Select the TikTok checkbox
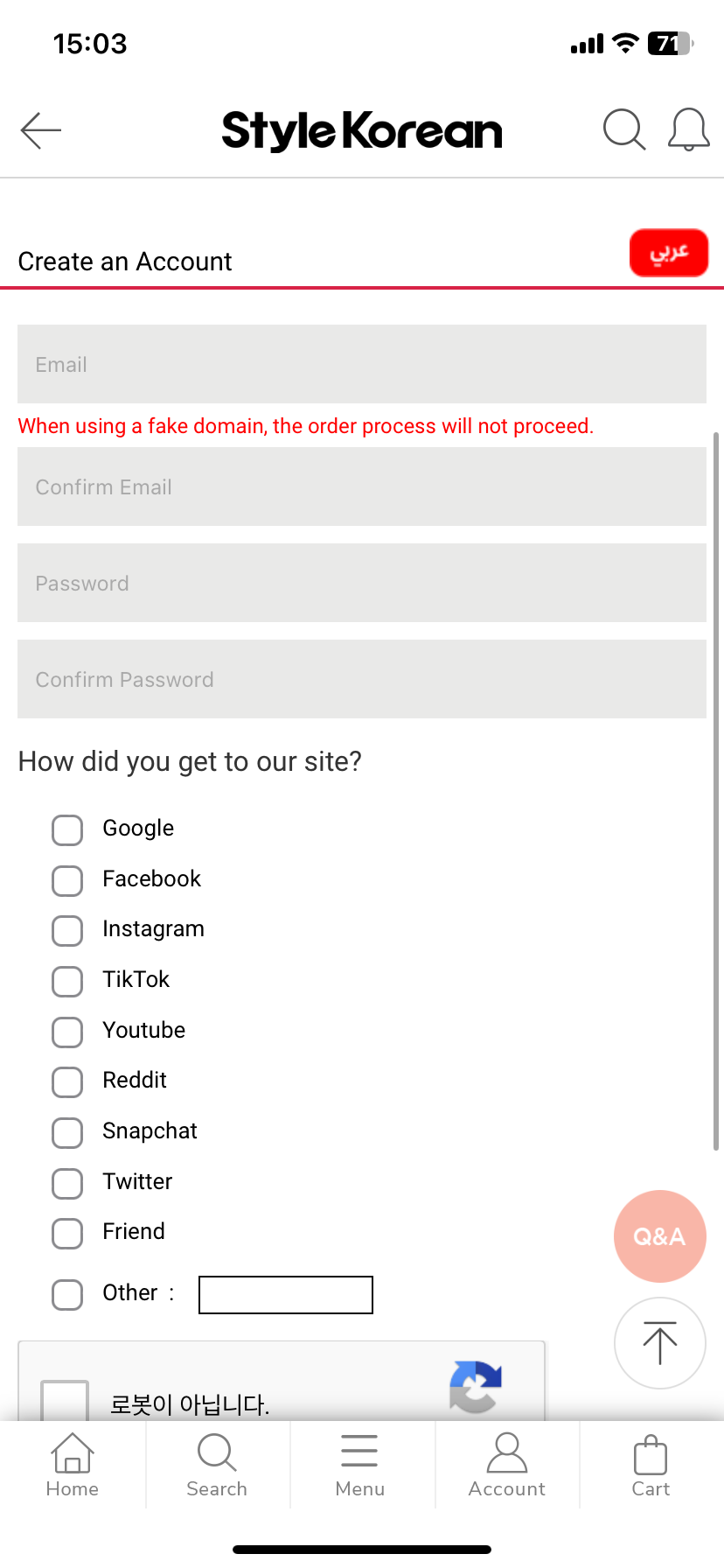 click(67, 981)
